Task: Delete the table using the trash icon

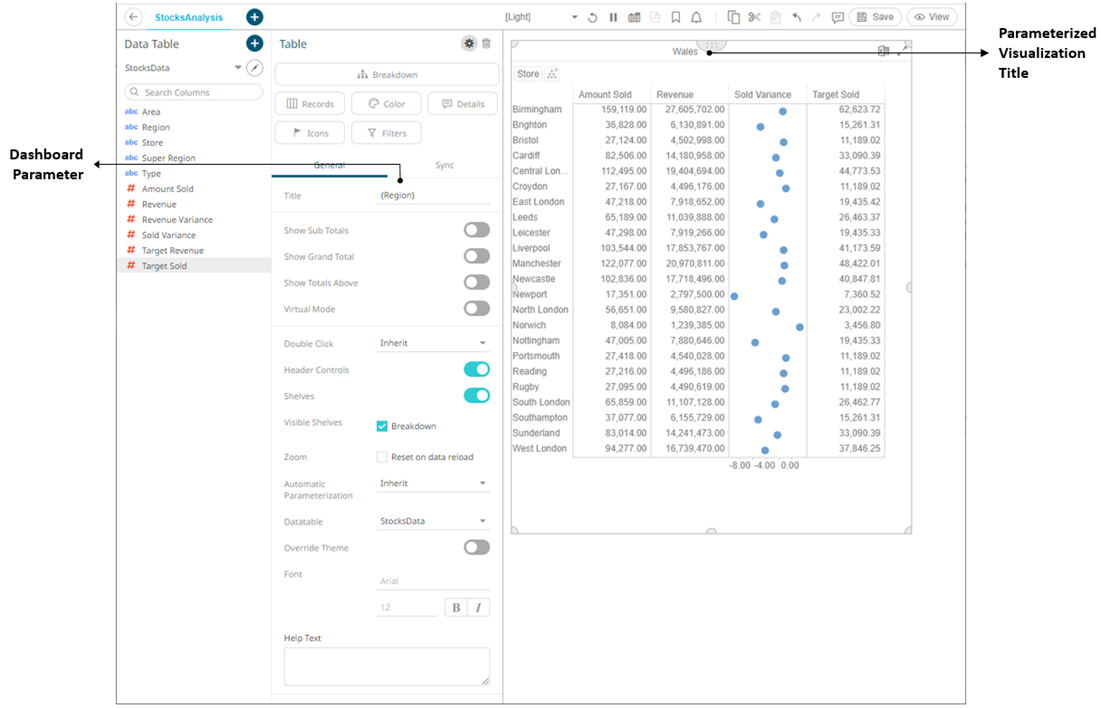Action: click(487, 44)
